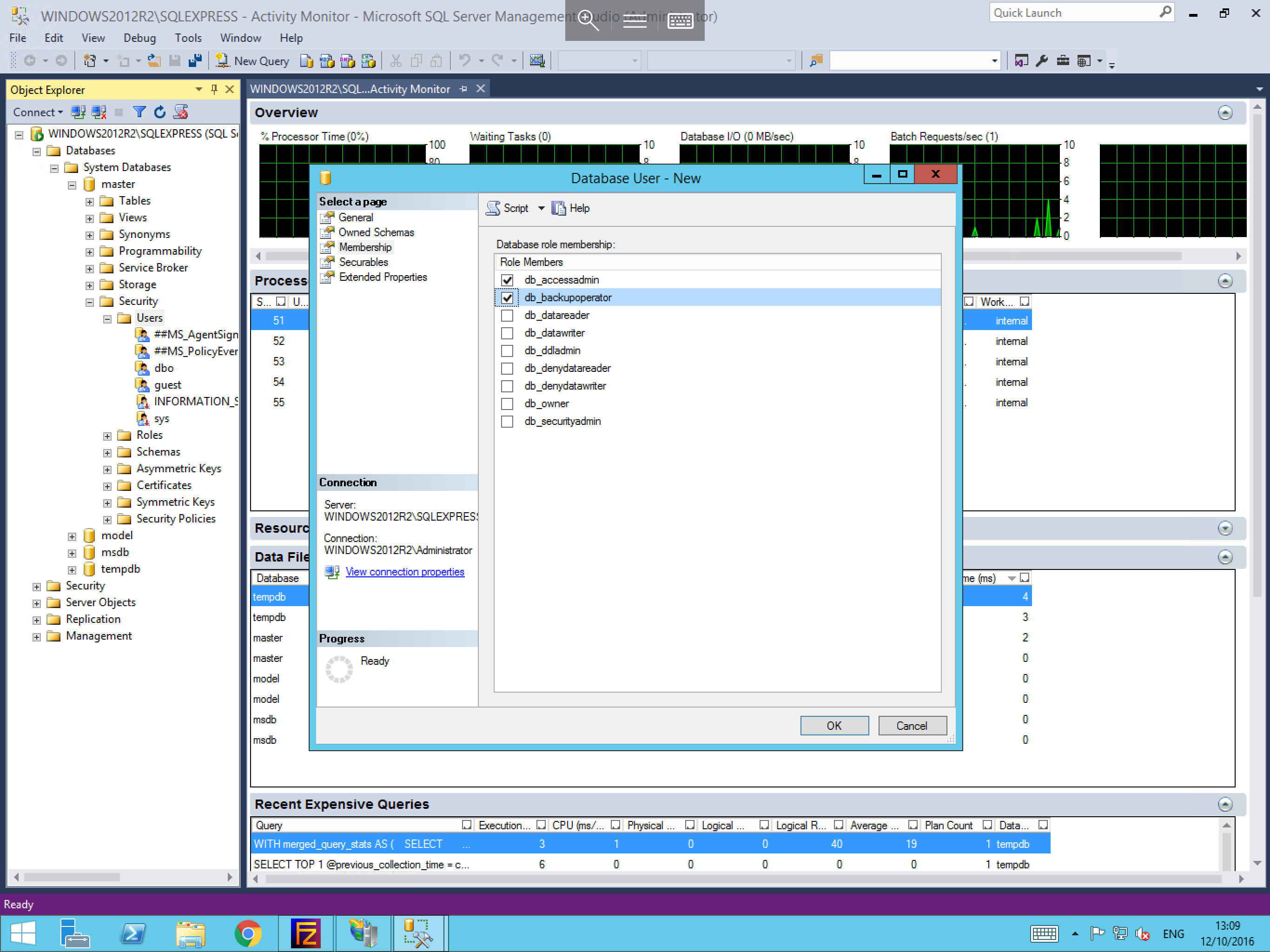
Task: Click the Quick Launch input field
Action: point(1074,13)
